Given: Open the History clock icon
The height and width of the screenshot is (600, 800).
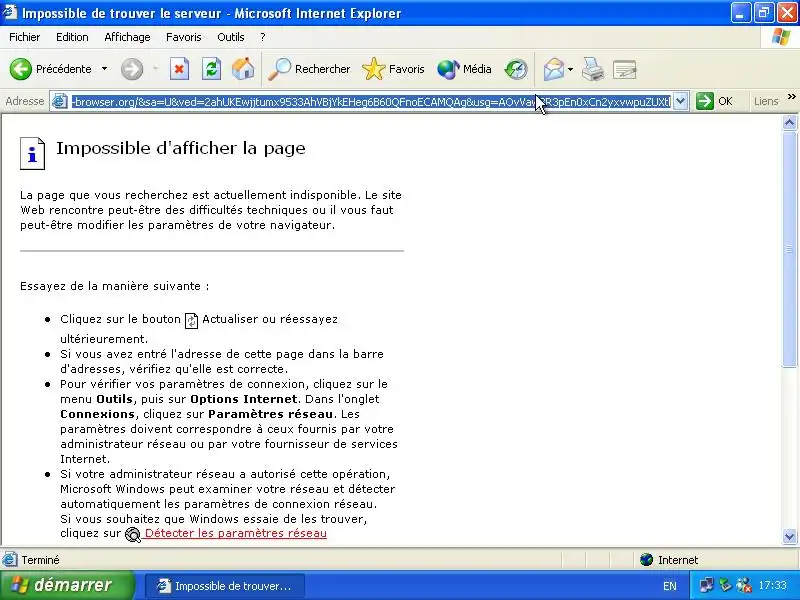Looking at the screenshot, I should click(x=516, y=69).
